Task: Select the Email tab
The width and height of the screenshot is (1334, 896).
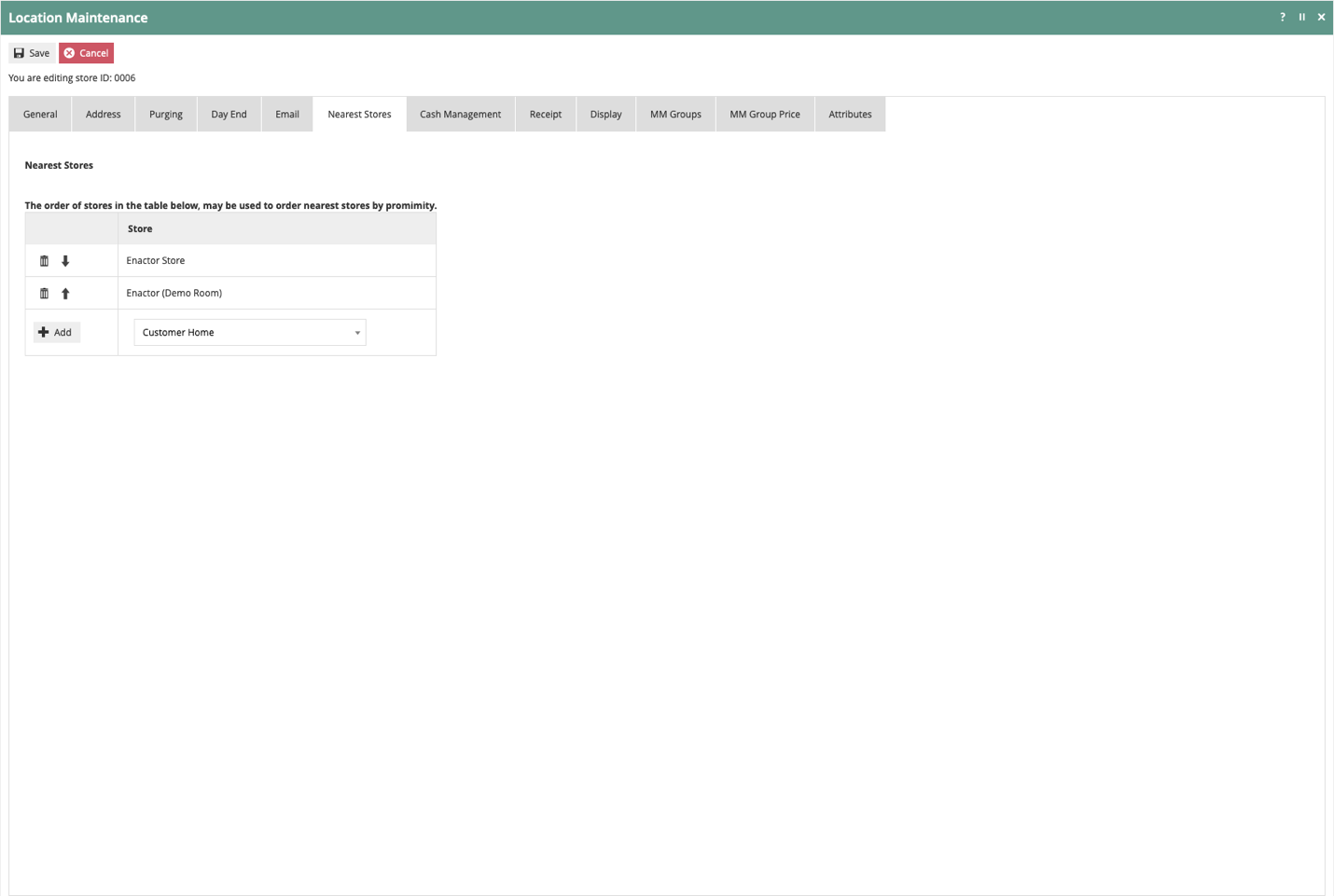Action: 287,115
